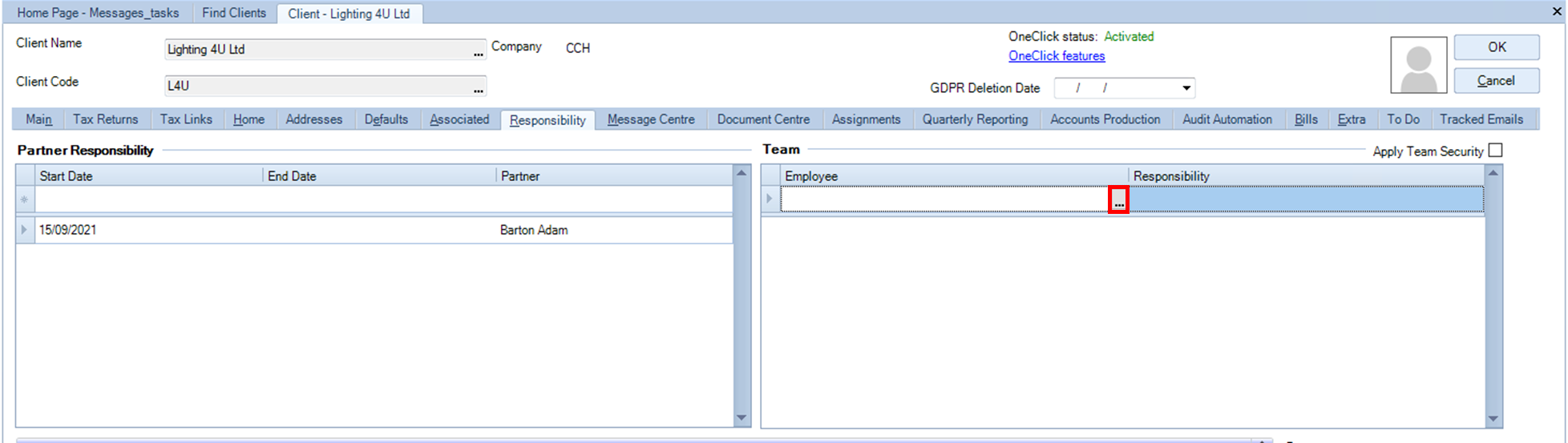Open the Document Centre tab
The height and width of the screenshot is (443, 1568).
763,119
